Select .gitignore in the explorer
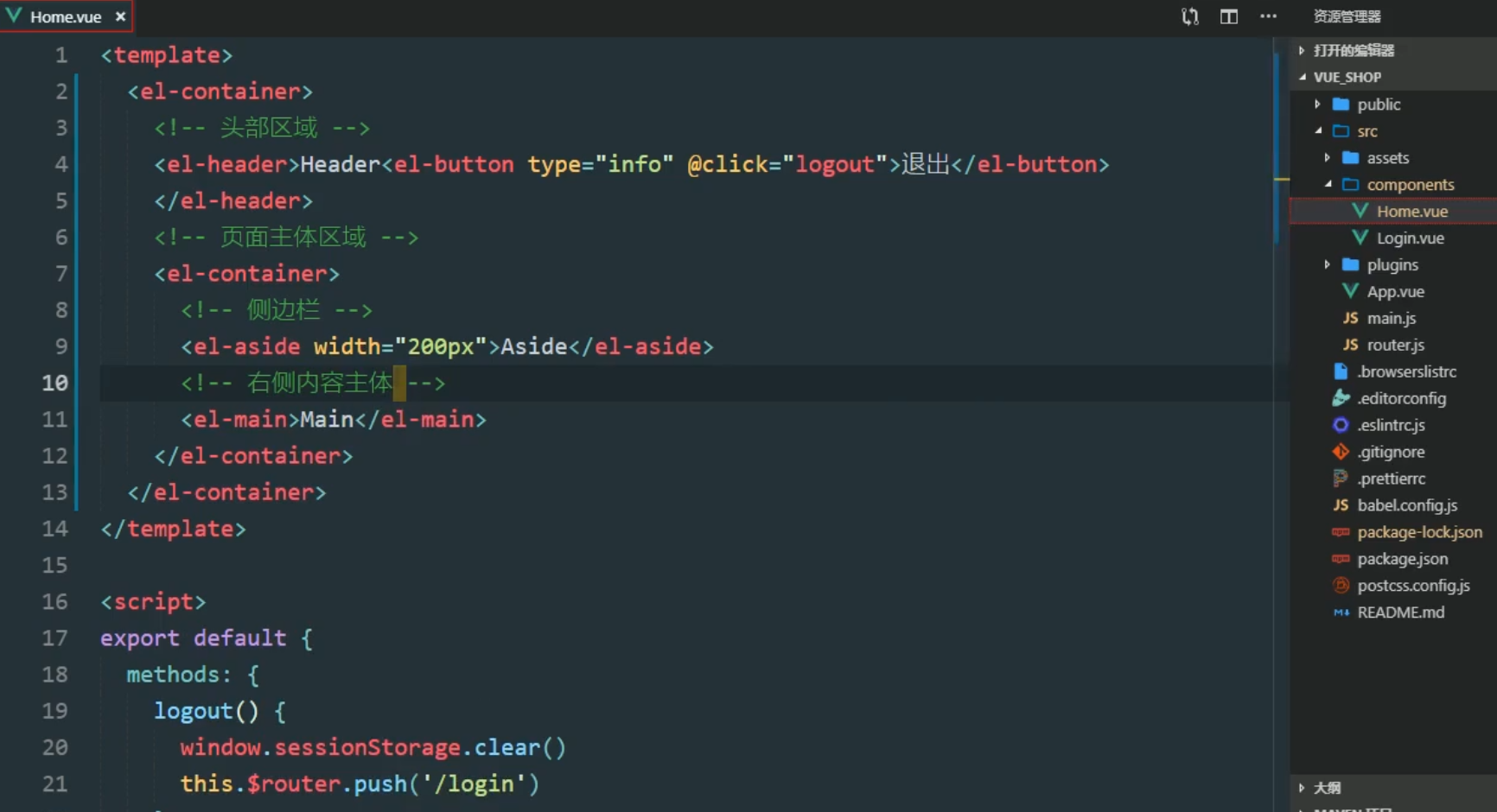This screenshot has height=812, width=1497. [1391, 453]
